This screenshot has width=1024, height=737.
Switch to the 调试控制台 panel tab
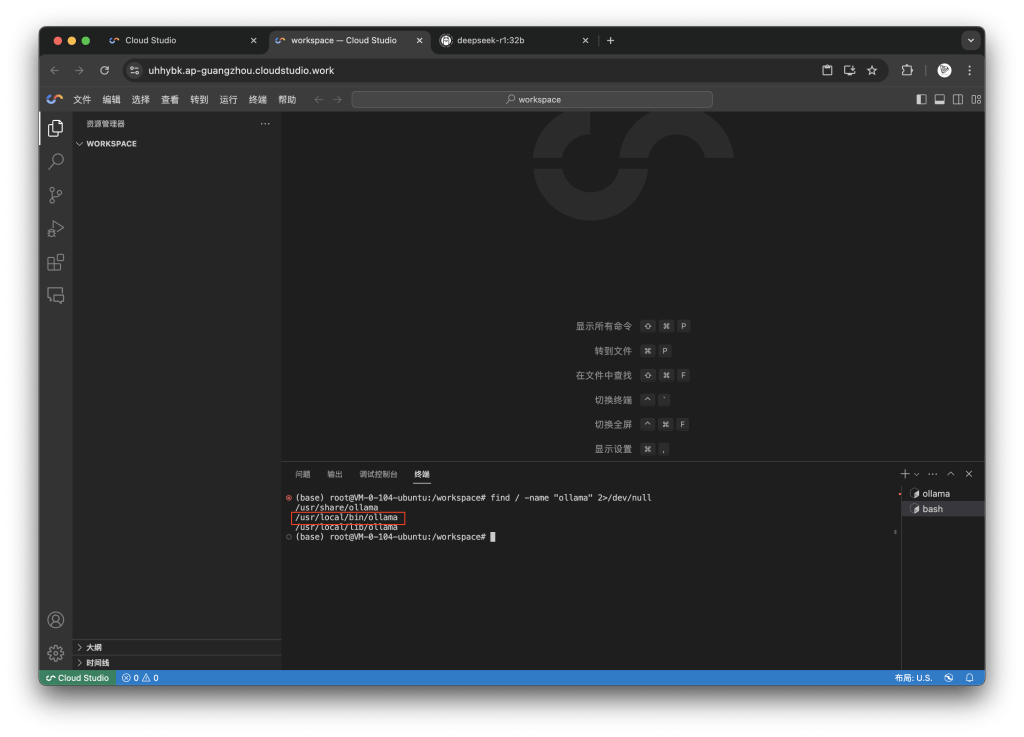pos(378,474)
